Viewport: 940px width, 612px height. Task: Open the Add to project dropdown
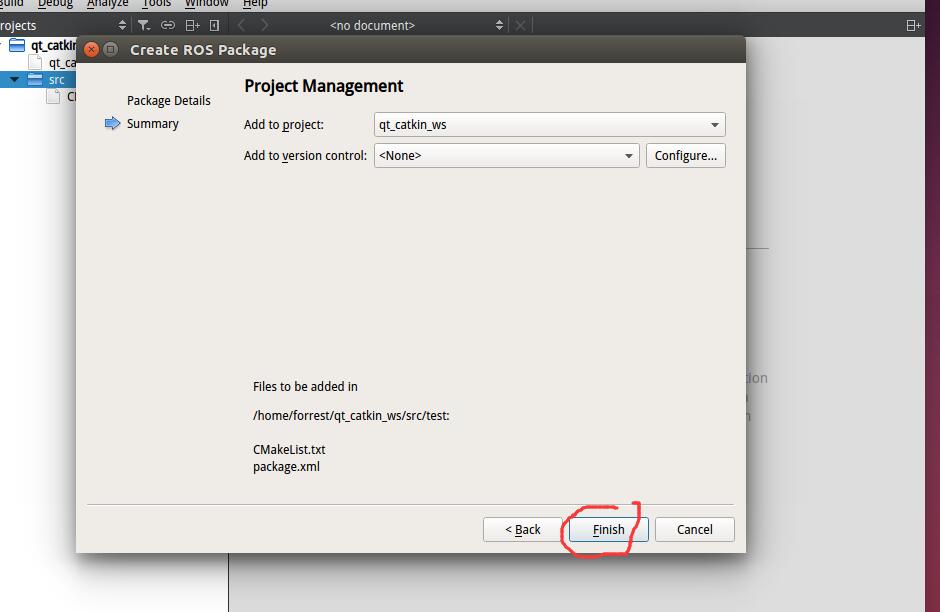point(550,125)
